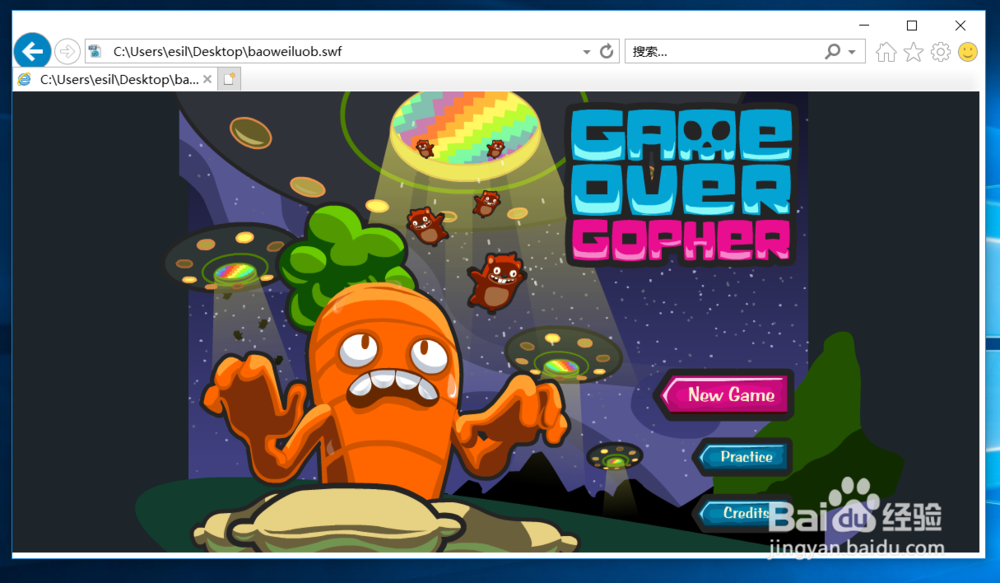The width and height of the screenshot is (1000, 583).
Task: Expand the address bar history dropdown
Action: click(586, 52)
